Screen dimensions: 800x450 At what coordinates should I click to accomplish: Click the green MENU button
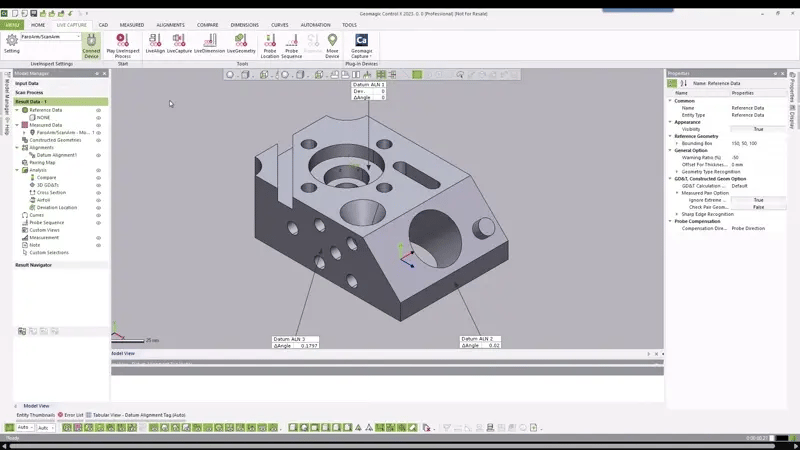coord(13,25)
